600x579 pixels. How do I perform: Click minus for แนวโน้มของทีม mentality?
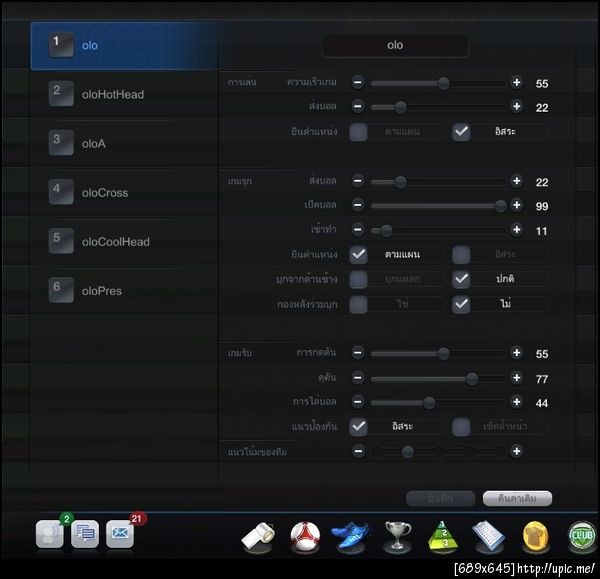tap(358, 452)
